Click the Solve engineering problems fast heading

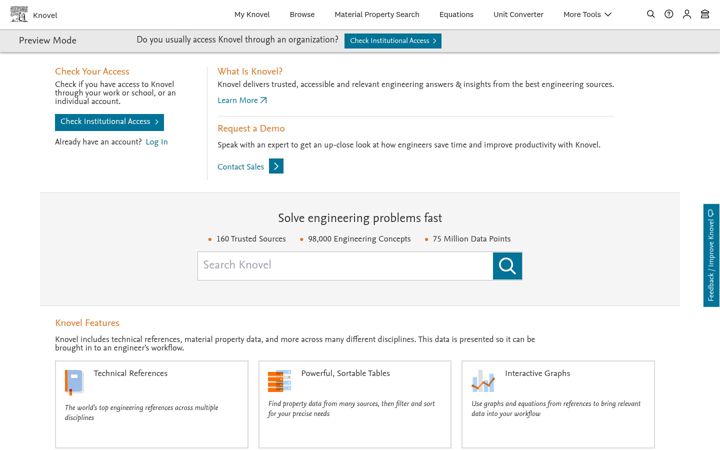coord(360,218)
